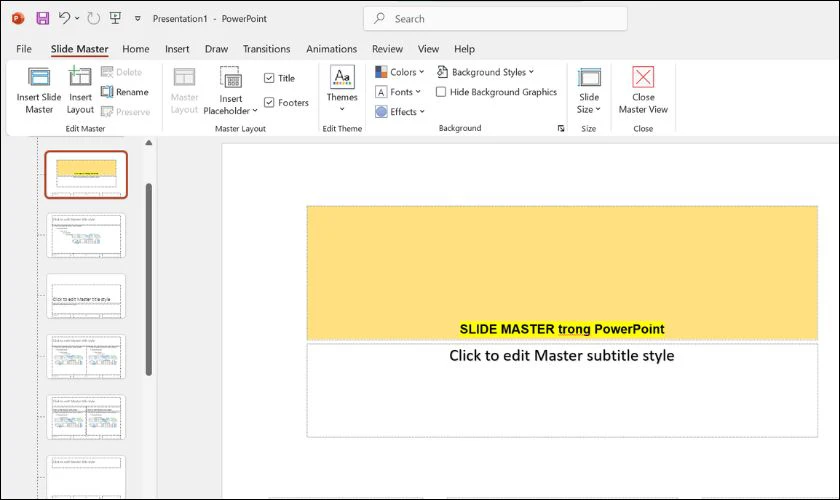This screenshot has height=500, width=840.
Task: Open the Draw tab
Action: point(216,49)
